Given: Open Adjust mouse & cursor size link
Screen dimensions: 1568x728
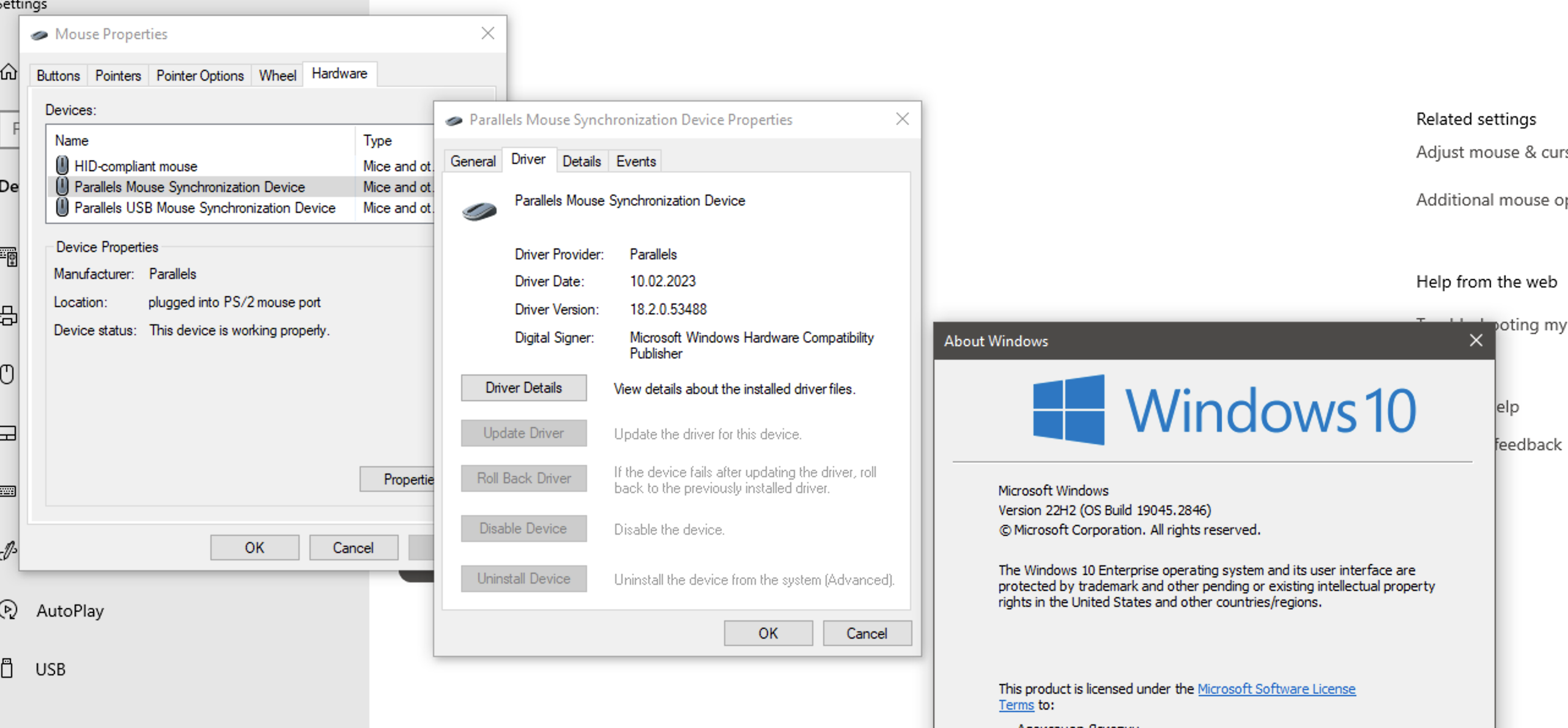Looking at the screenshot, I should 1491,152.
